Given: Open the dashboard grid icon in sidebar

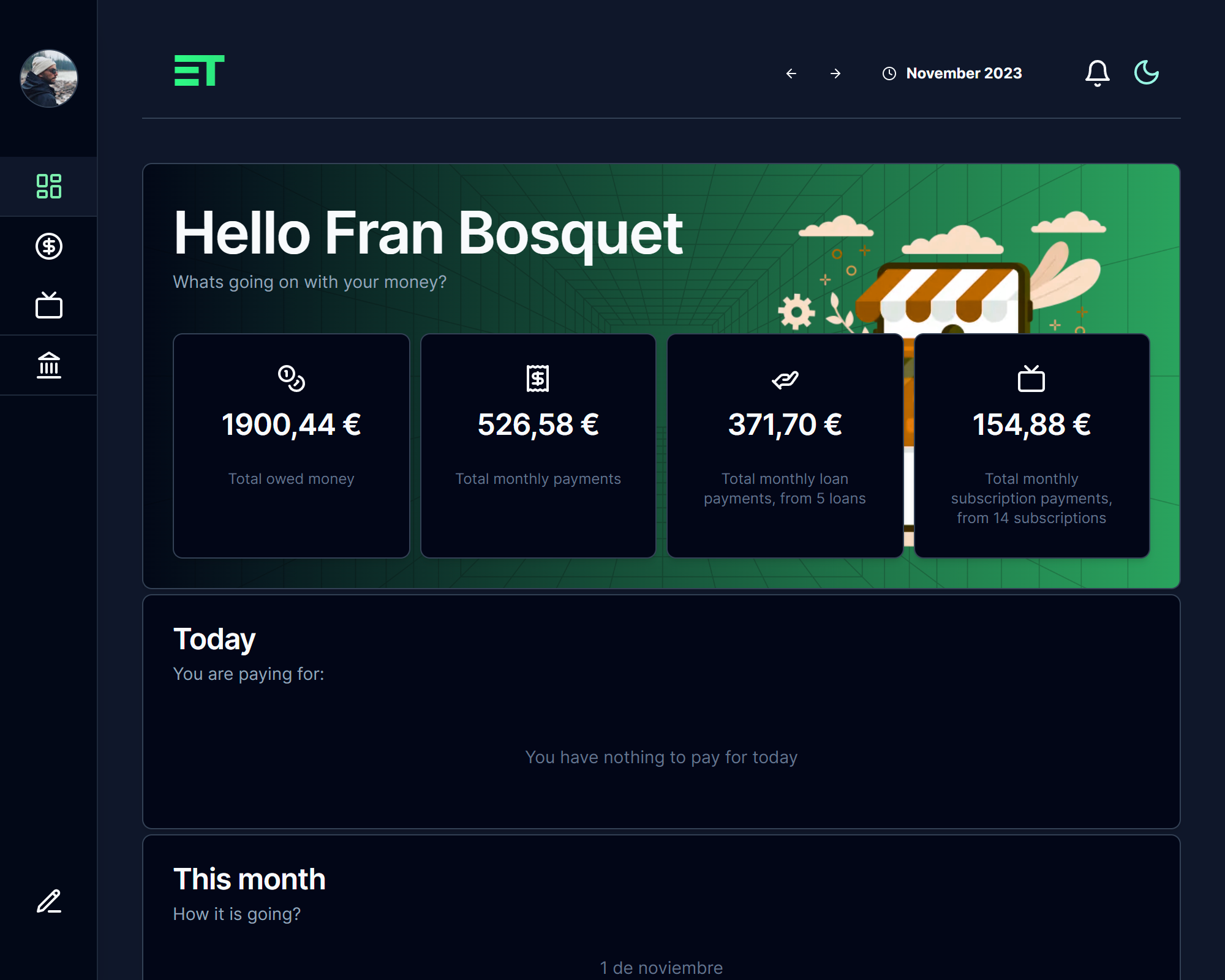Looking at the screenshot, I should [49, 186].
